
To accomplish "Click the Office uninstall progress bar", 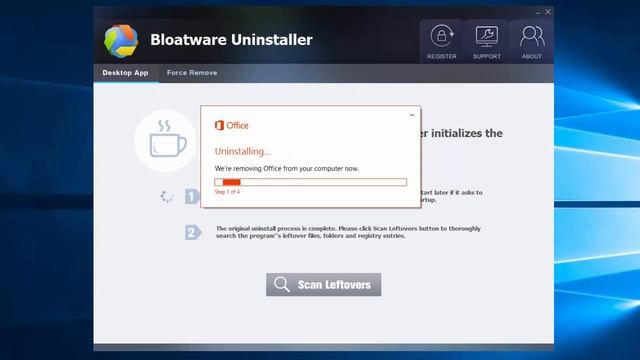I will pyautogui.click(x=311, y=182).
